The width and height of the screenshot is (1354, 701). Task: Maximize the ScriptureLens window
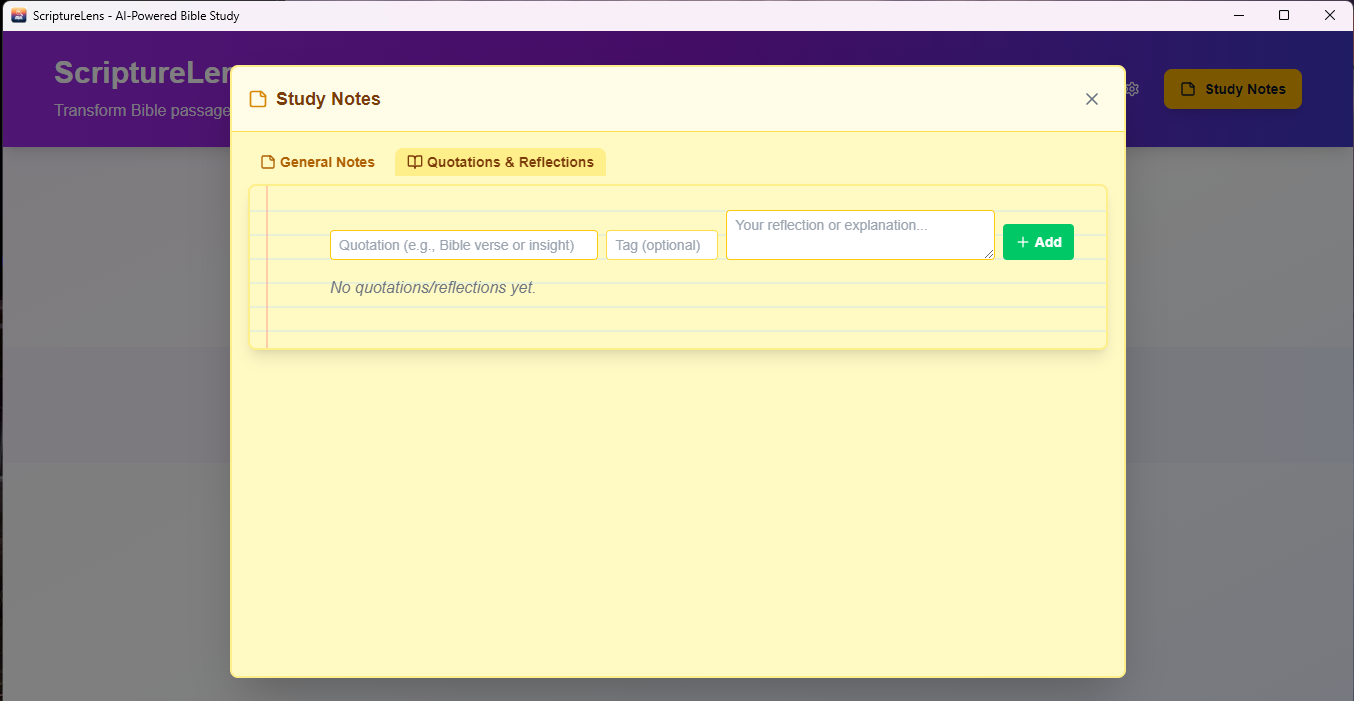(1284, 15)
